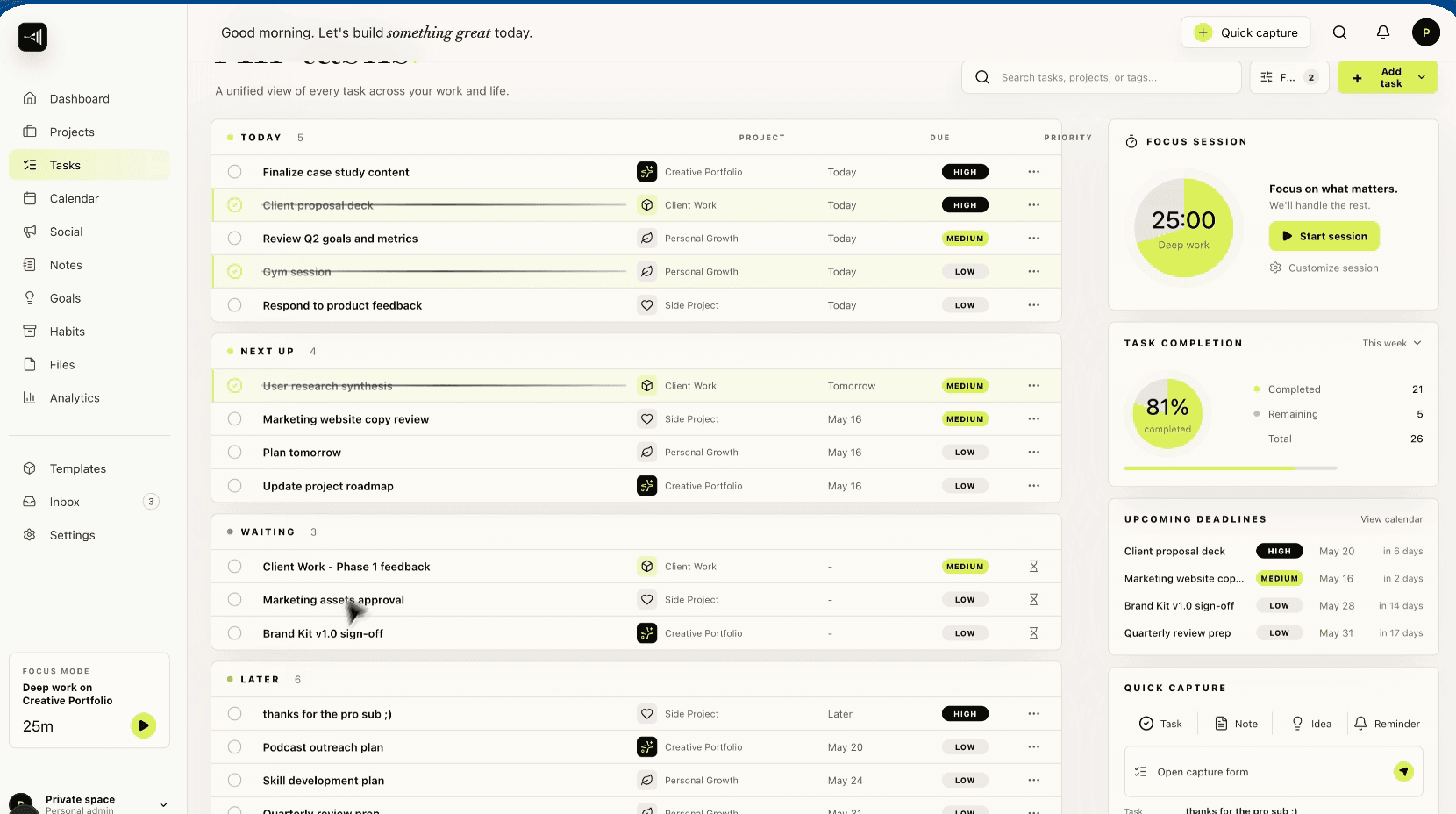Open more options for Finalize case study content
1456x814 pixels.
(1034, 172)
